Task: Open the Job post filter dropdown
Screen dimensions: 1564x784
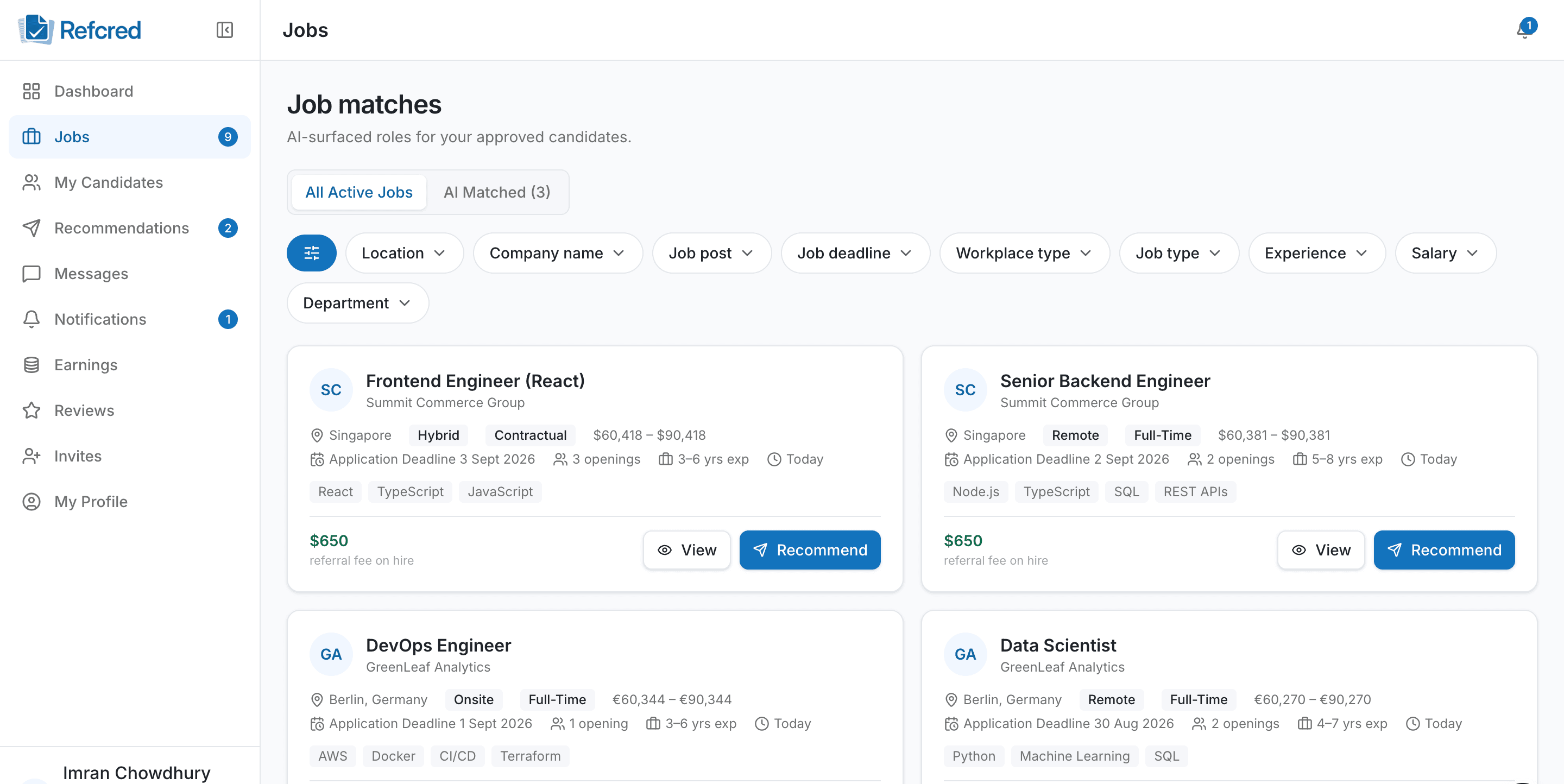Action: coord(711,253)
